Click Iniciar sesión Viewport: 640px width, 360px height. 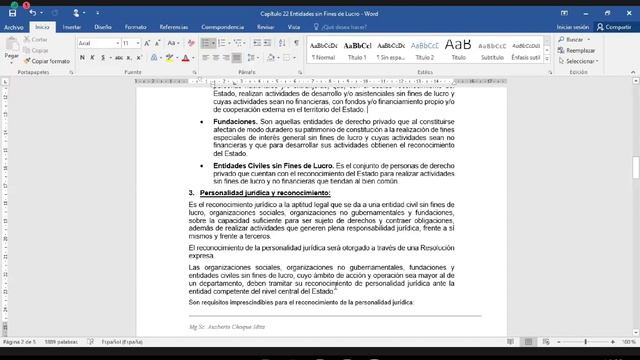click(573, 27)
